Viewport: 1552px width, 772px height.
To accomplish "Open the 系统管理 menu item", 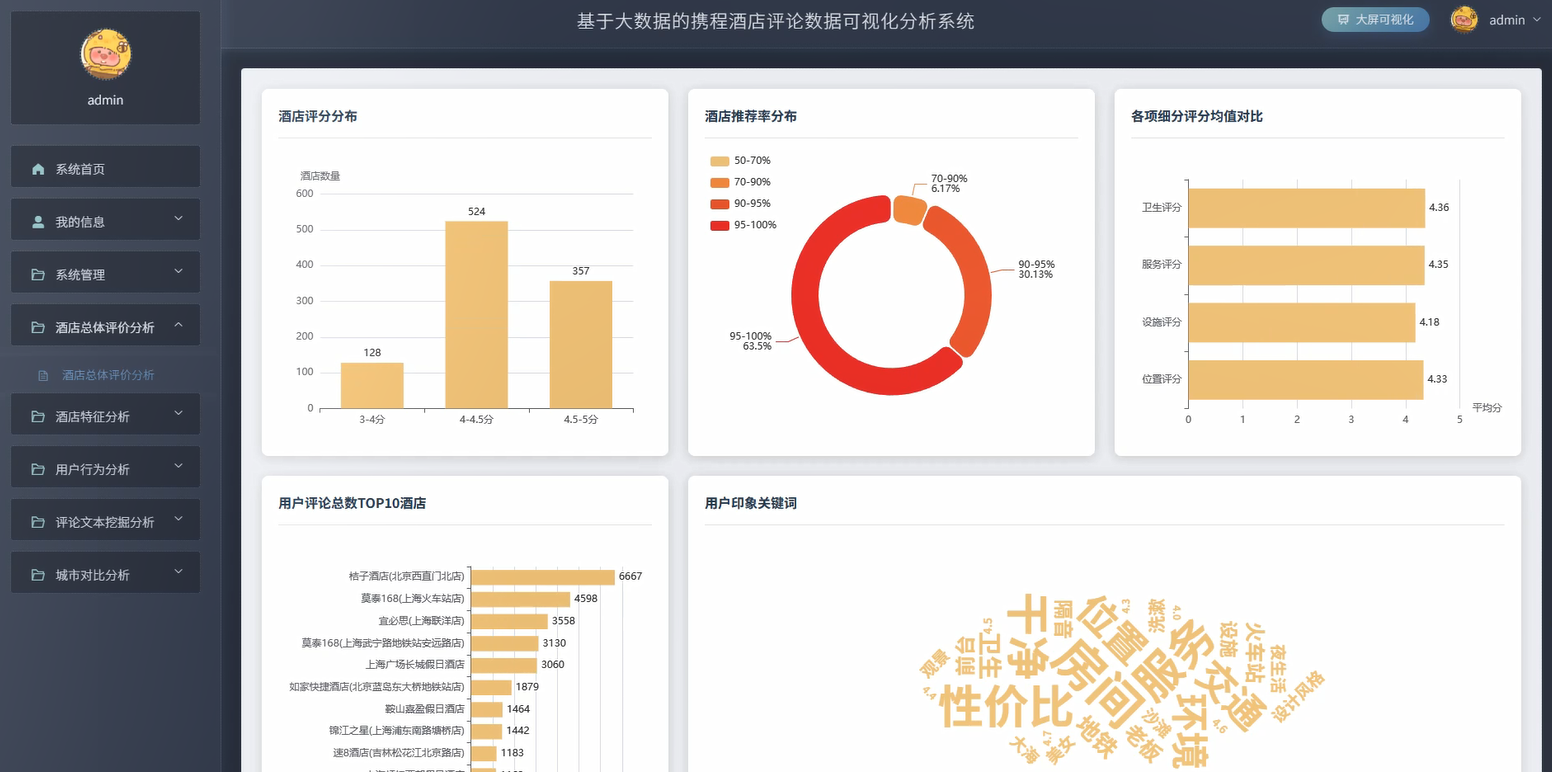I will click(x=105, y=272).
